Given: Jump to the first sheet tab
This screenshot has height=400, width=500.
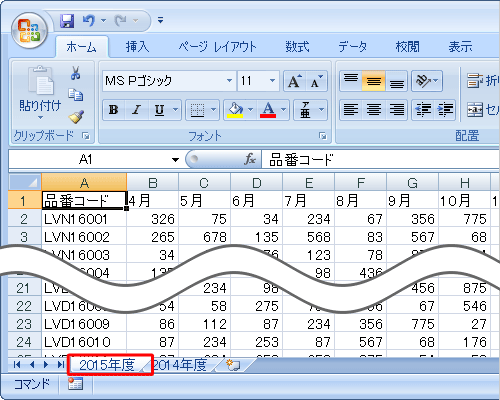Looking at the screenshot, I should point(17,365).
